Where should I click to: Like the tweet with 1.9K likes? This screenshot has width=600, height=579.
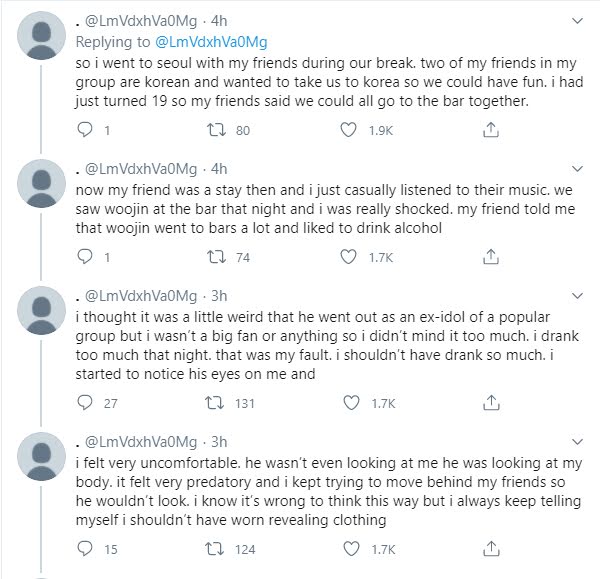(x=349, y=130)
